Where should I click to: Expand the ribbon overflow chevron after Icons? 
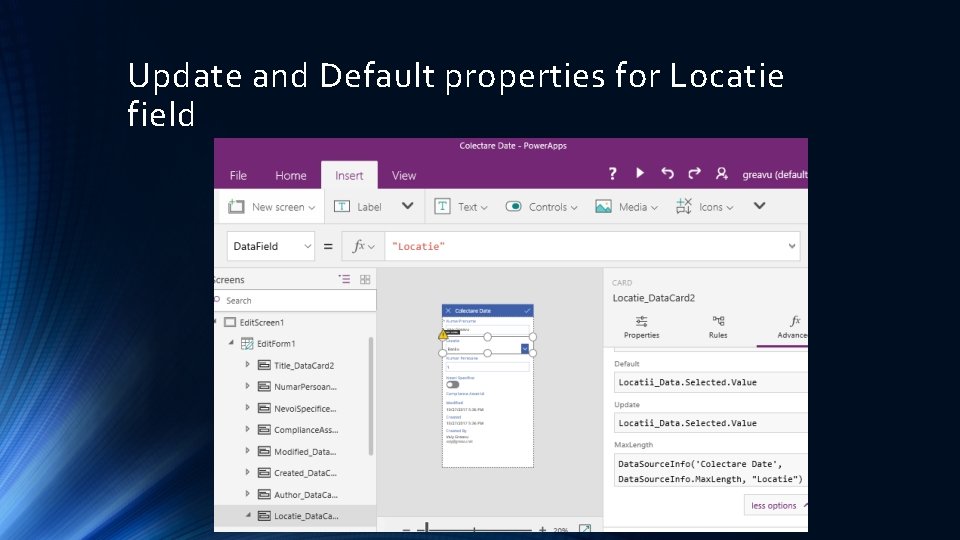pos(759,206)
